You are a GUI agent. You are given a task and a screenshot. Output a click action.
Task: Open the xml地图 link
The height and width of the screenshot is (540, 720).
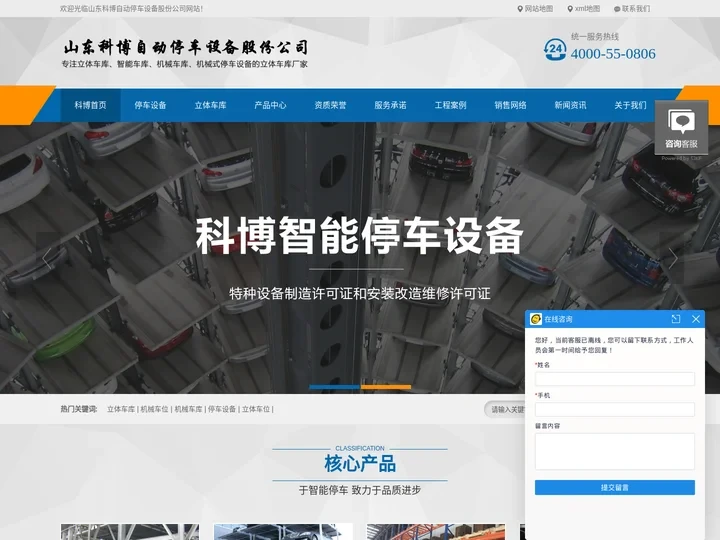[x=584, y=9]
